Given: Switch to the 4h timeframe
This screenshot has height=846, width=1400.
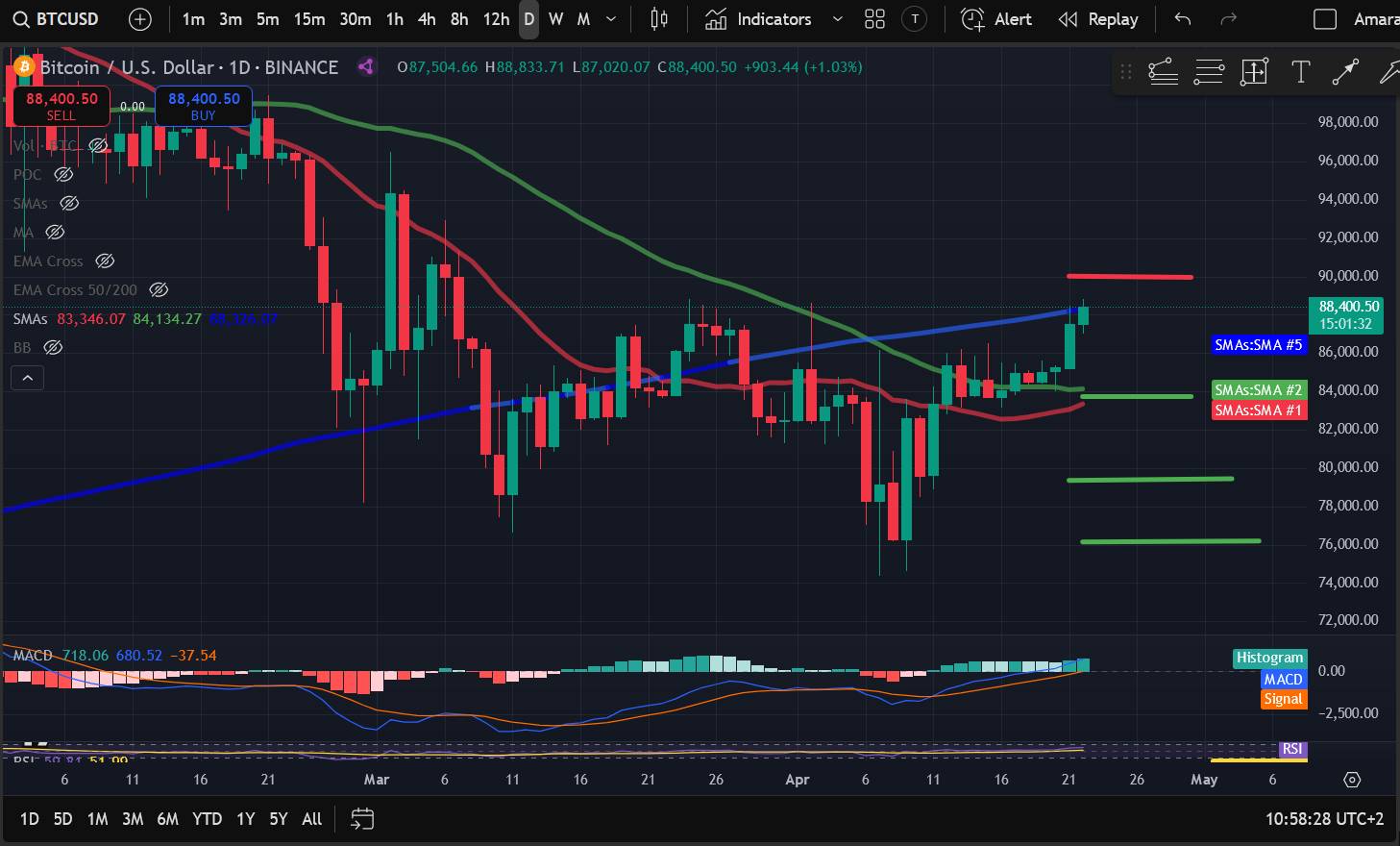Looking at the screenshot, I should pos(427,19).
